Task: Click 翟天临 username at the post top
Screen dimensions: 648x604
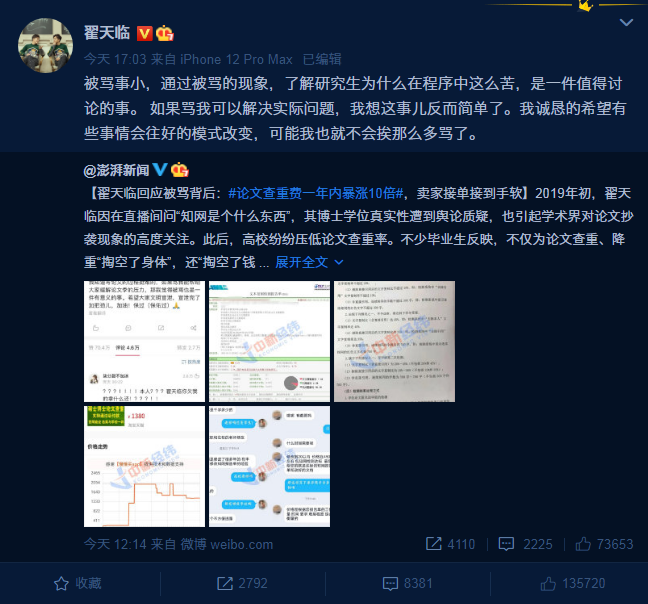Action: click(x=107, y=33)
